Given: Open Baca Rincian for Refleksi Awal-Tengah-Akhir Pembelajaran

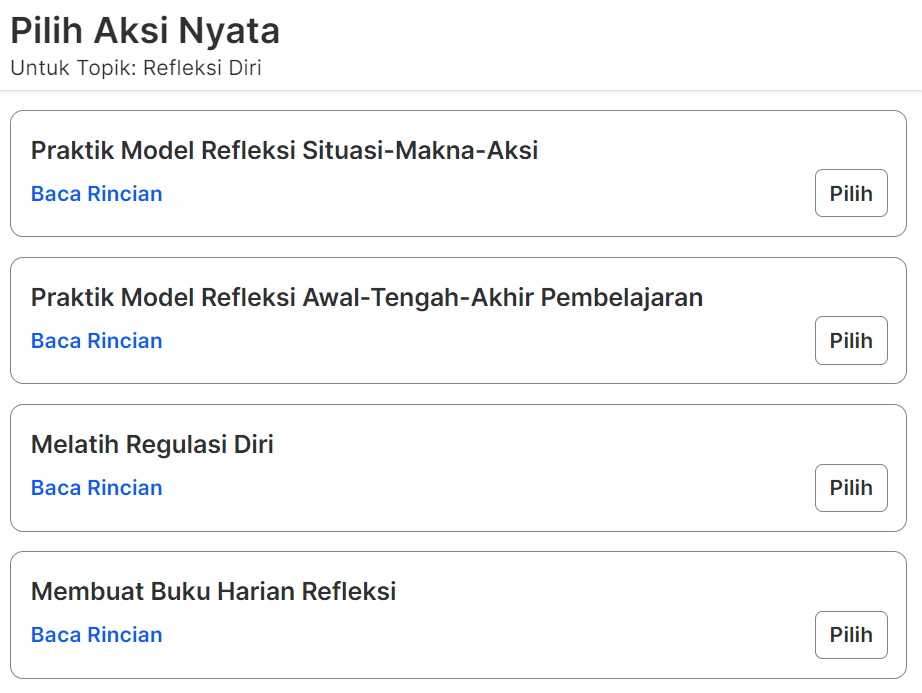Looking at the screenshot, I should [97, 341].
